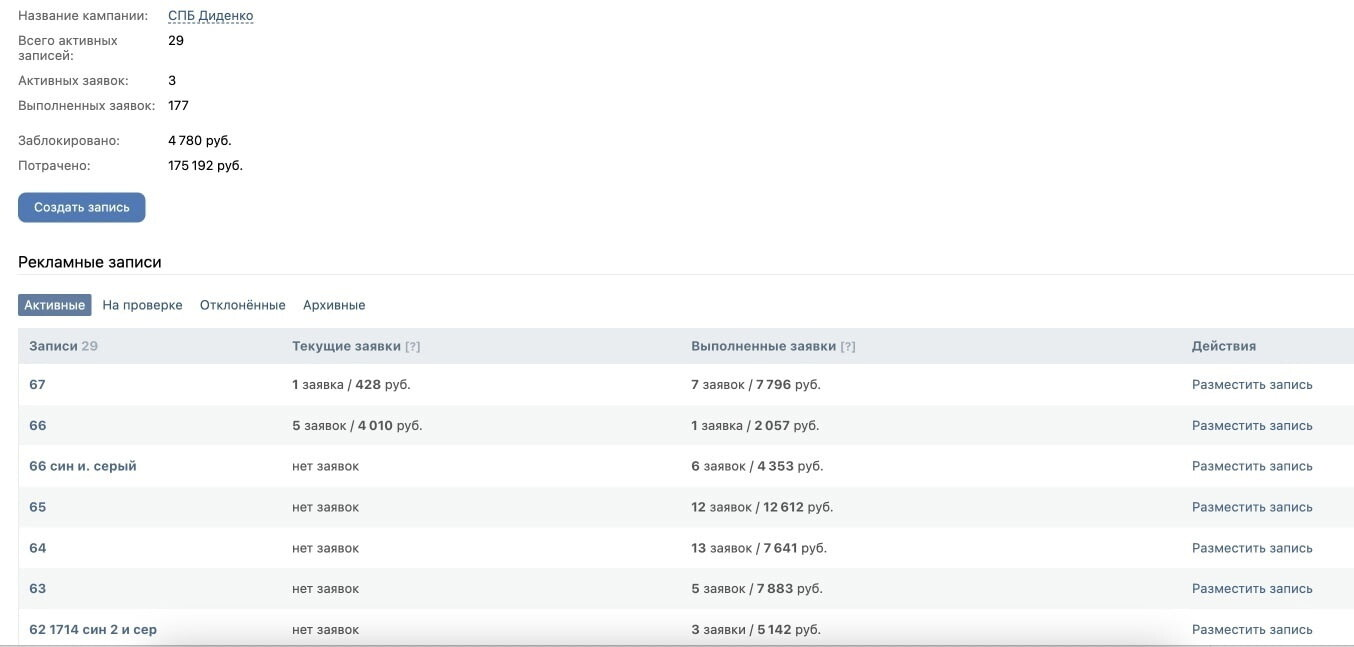This screenshot has height=647, width=1354.
Task: Click Разместить запись for 66 син и. серый
Action: (x=1252, y=466)
